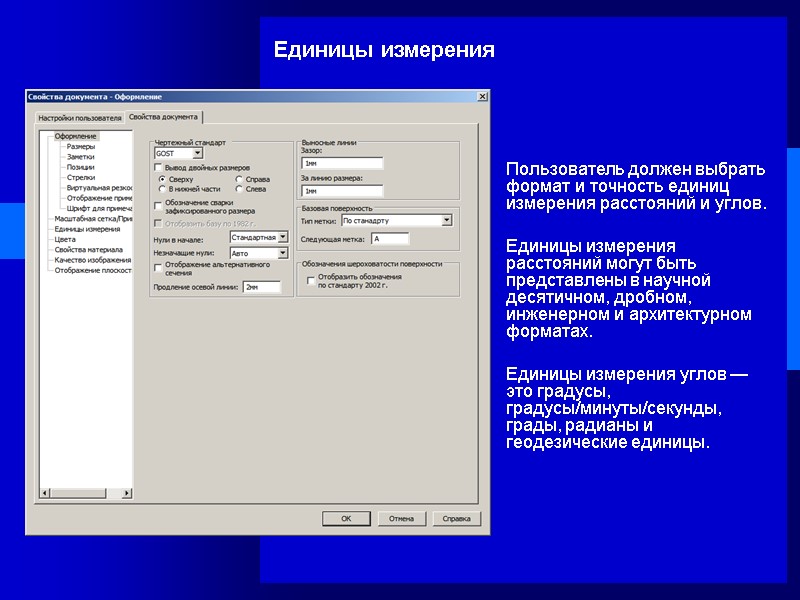Screen dimensions: 800x600
Task: Switch to the Настройки пользователя tab
Action: point(78,115)
